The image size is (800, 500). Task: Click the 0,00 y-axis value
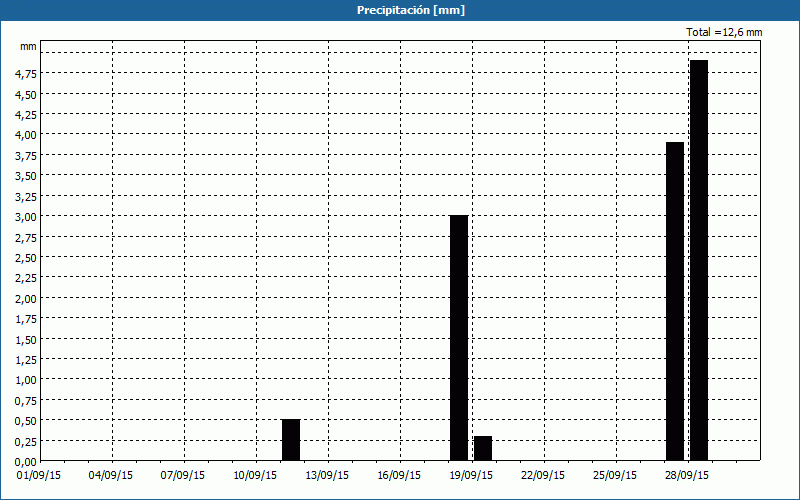(x=26, y=462)
